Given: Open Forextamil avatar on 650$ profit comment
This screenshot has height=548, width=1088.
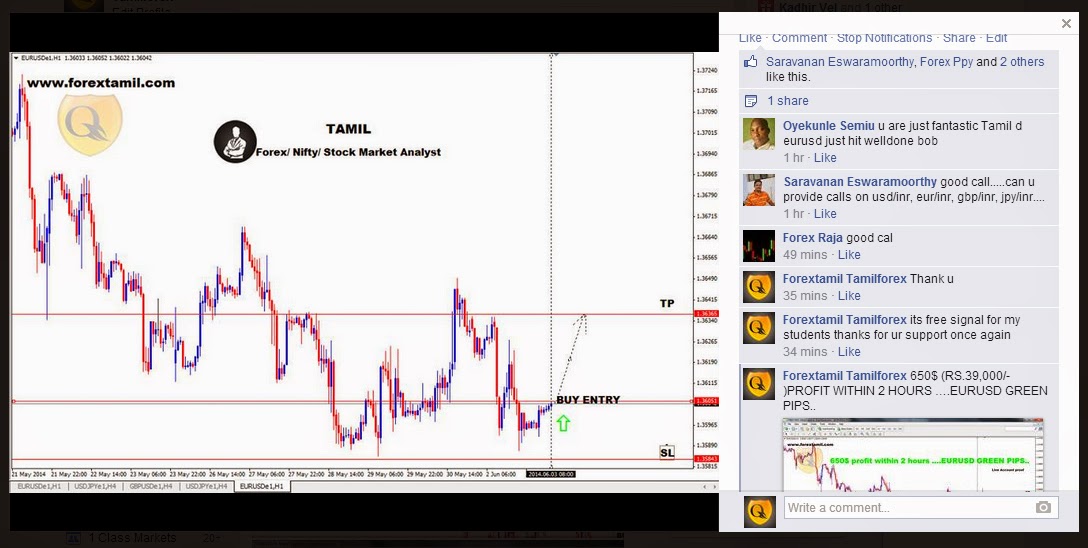Looking at the screenshot, I should tap(759, 384).
